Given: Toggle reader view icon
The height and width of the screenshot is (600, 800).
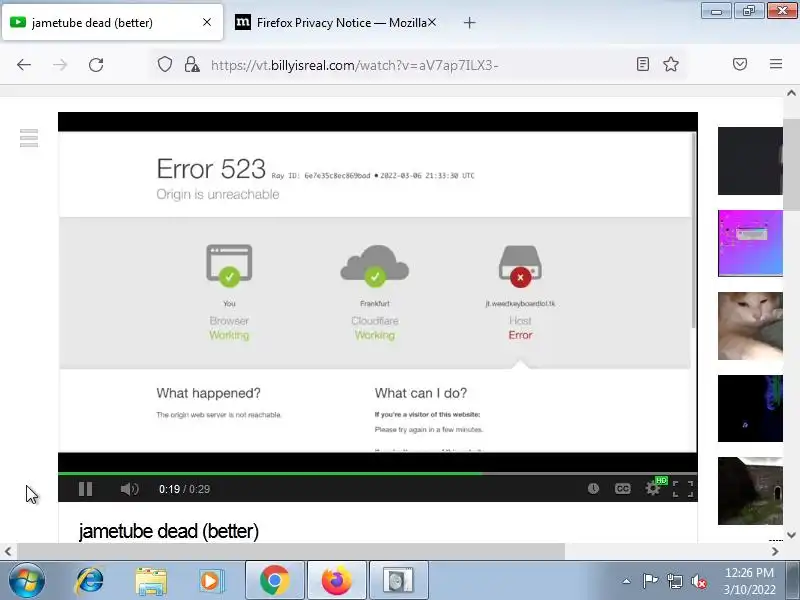Looking at the screenshot, I should point(643,64).
